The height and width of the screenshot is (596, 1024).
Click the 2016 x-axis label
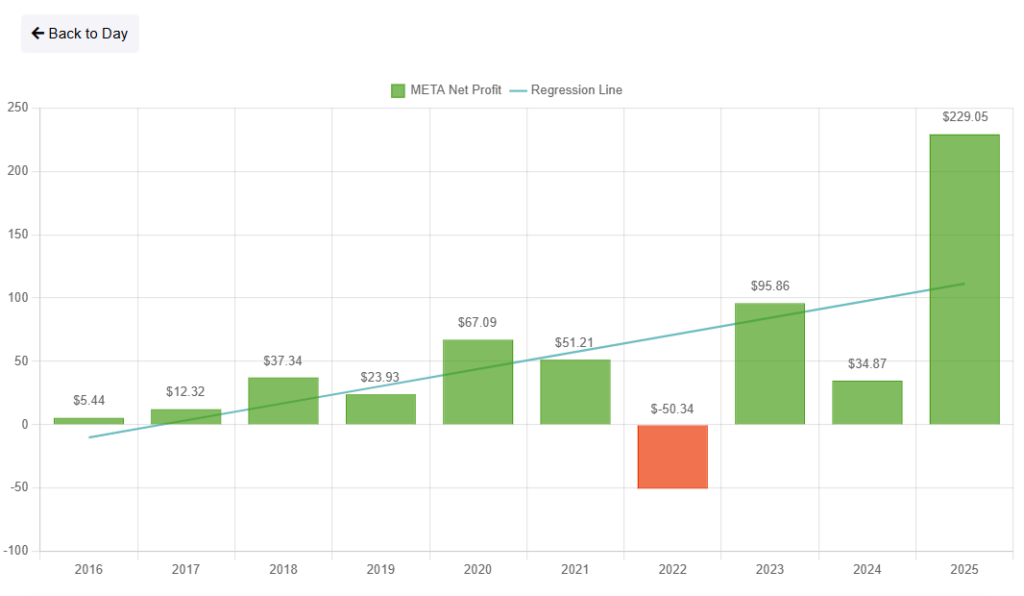coord(88,569)
